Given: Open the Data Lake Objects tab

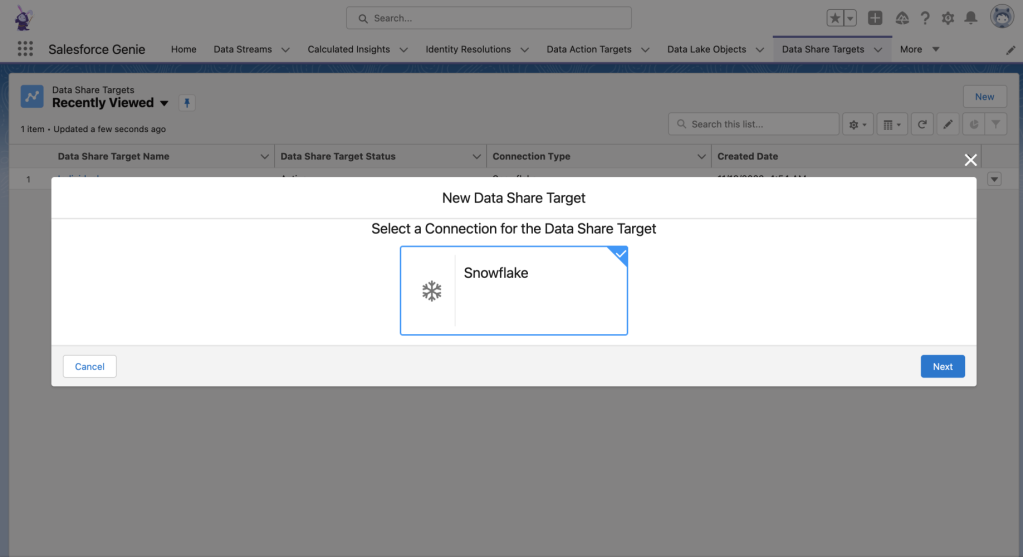Looking at the screenshot, I should click(707, 50).
